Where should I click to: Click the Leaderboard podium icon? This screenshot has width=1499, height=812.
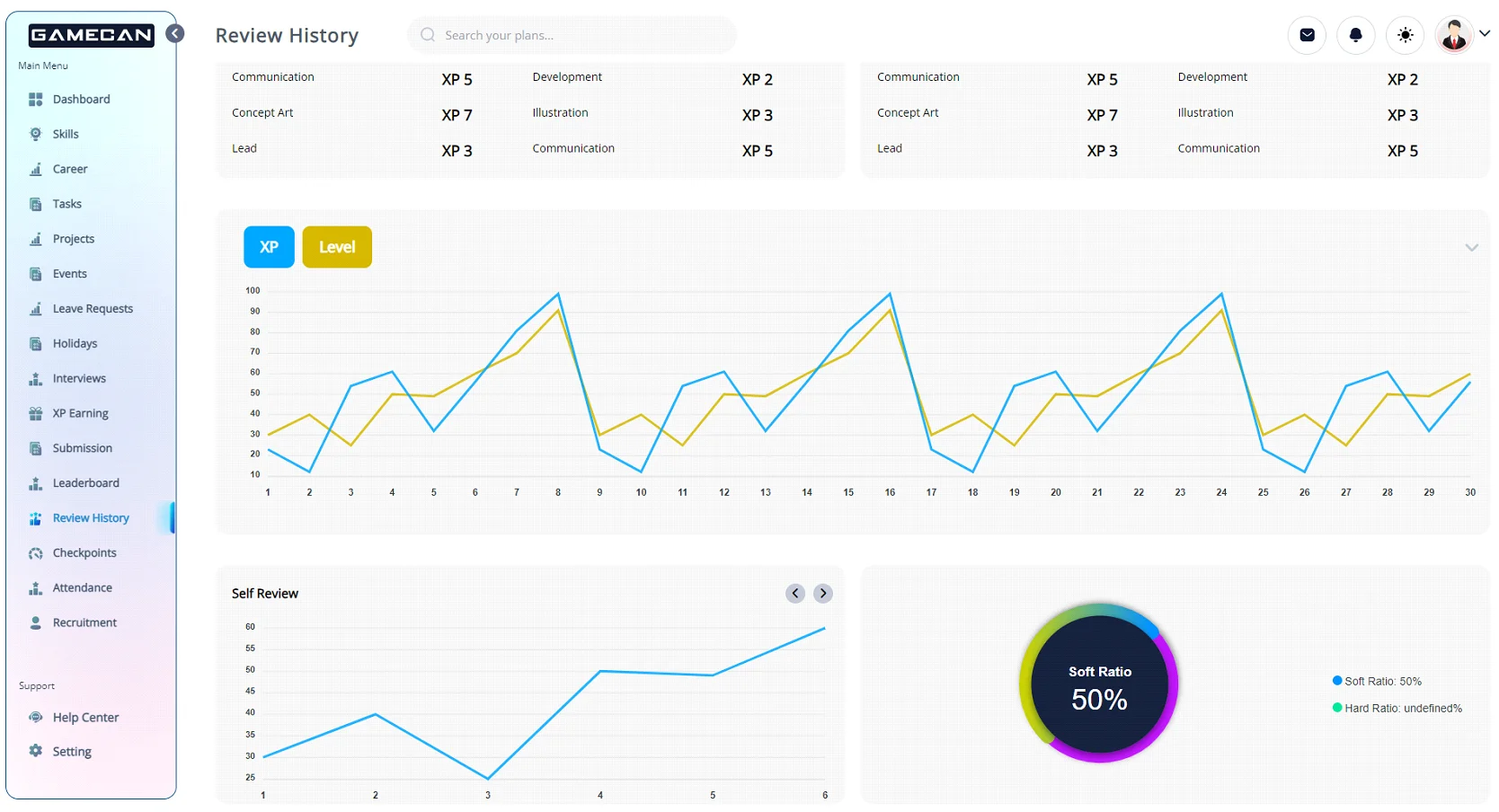pyautogui.click(x=36, y=483)
